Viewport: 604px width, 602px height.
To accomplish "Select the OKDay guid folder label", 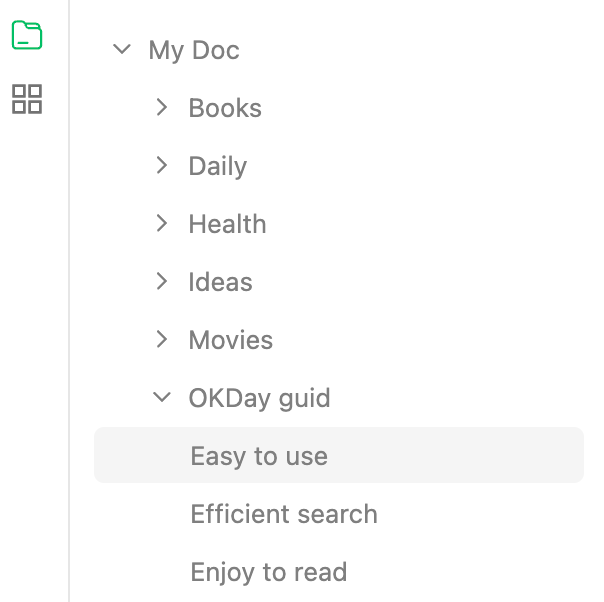I will pos(259,398).
